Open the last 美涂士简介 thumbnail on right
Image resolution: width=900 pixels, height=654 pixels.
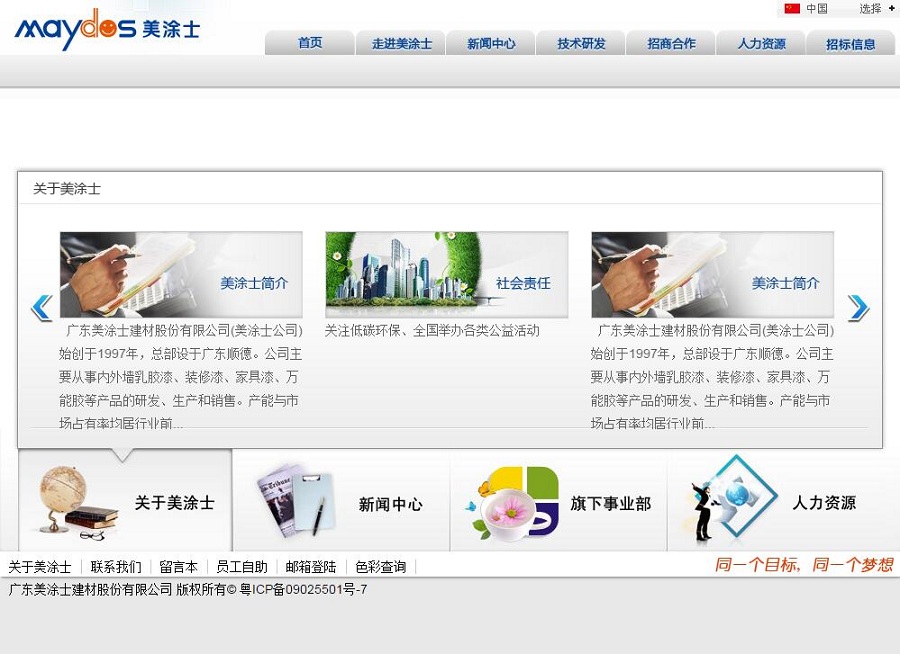712,274
